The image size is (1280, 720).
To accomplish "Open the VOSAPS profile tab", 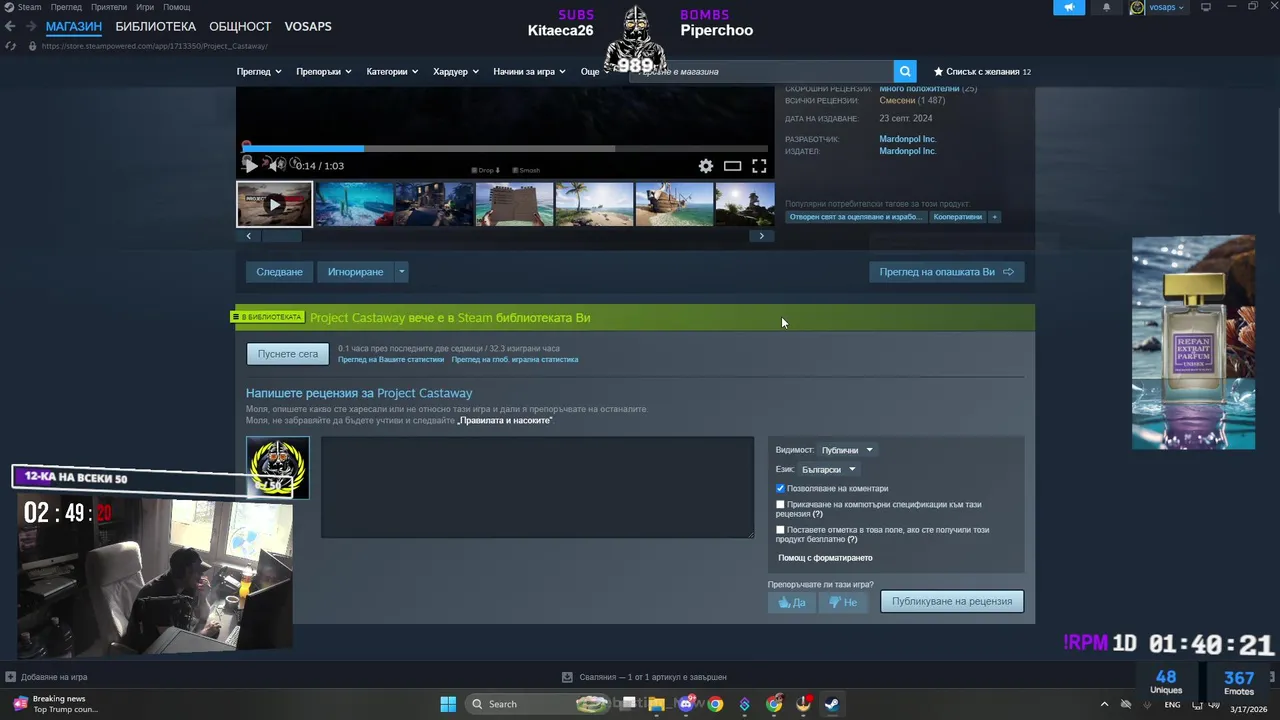I will tap(308, 26).
